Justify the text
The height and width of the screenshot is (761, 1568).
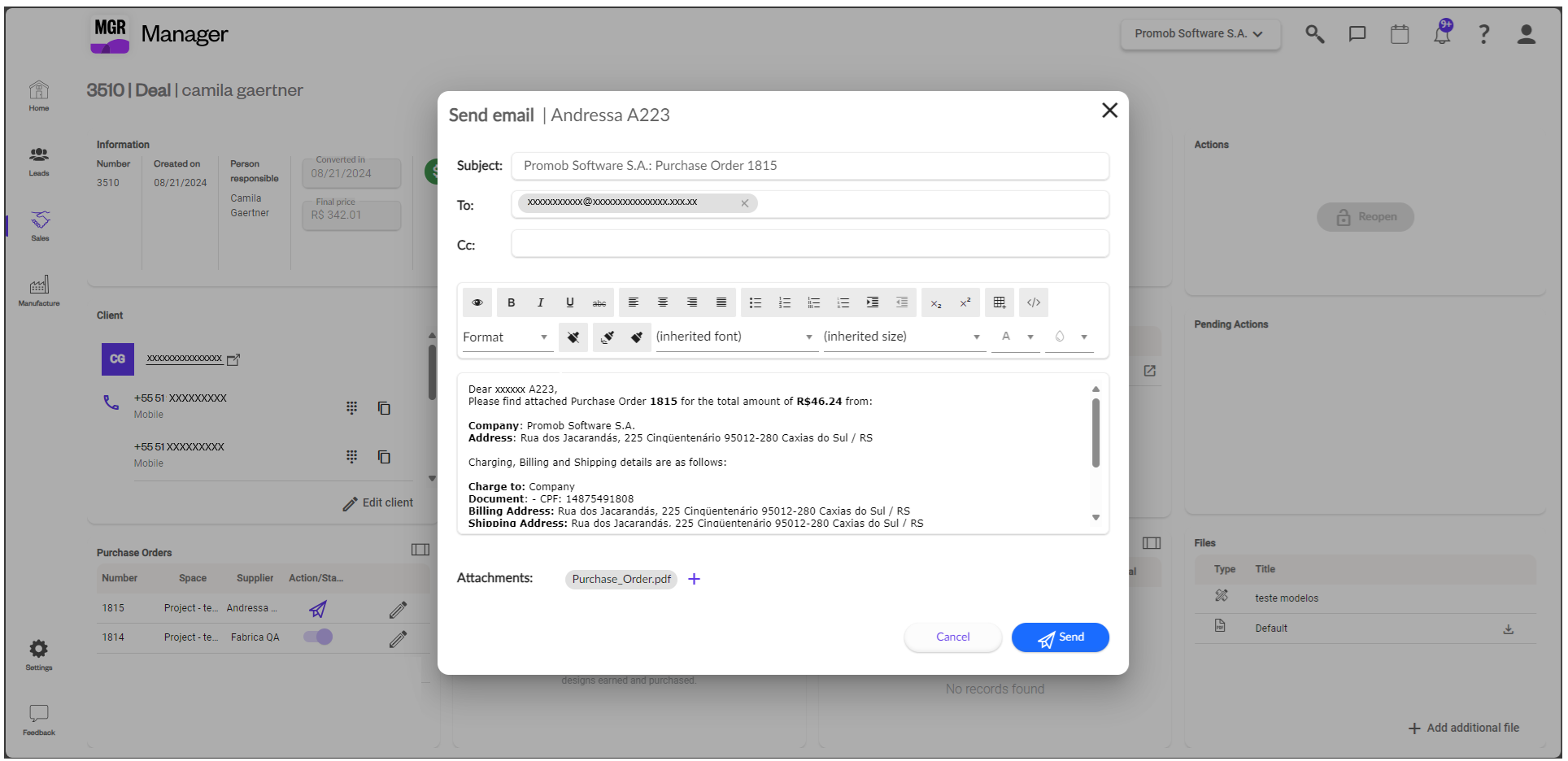point(721,302)
